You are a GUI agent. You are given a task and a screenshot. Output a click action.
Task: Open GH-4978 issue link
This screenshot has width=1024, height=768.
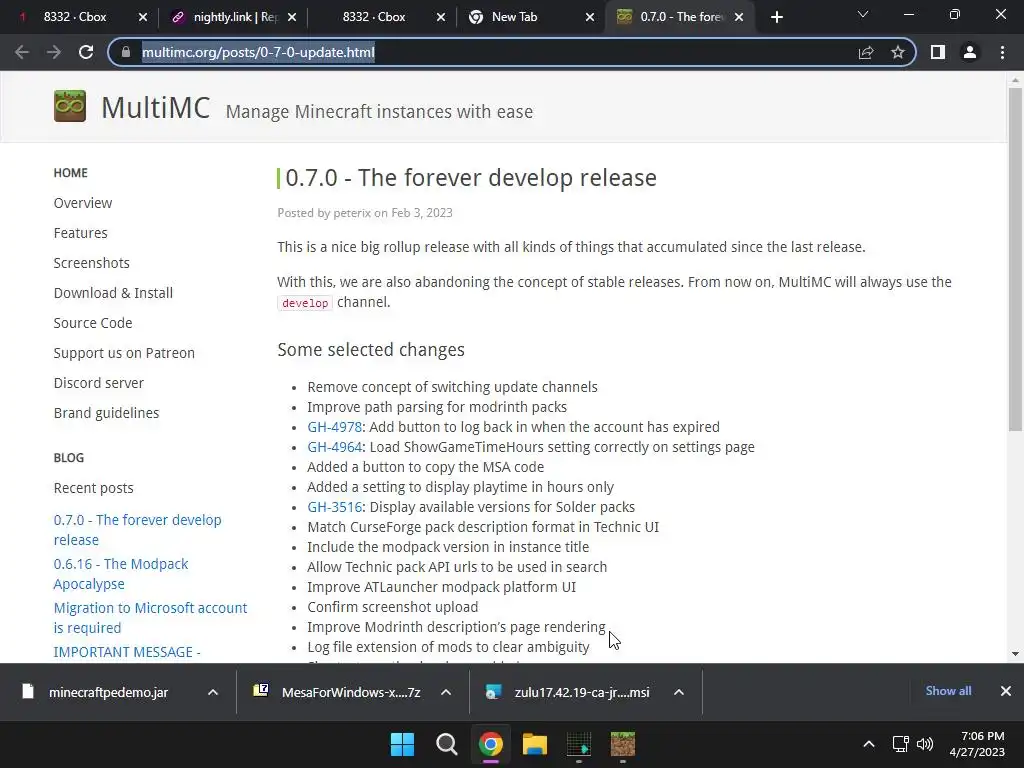334,427
